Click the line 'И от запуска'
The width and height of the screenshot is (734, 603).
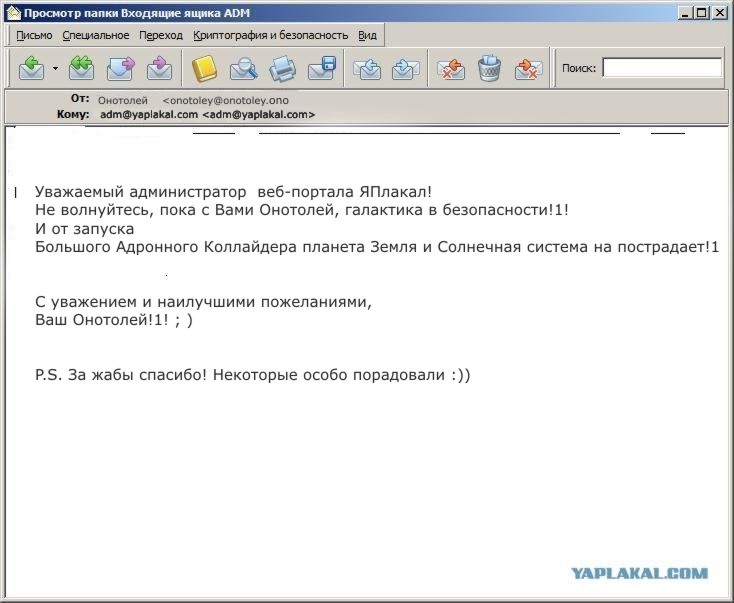pyautogui.click(x=84, y=229)
